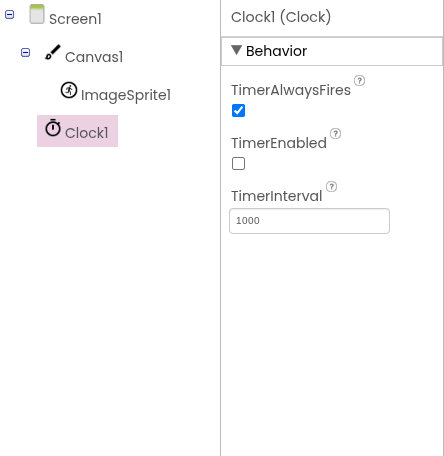Click the Canvas1 paintbrush icon
The image size is (444, 456).
(x=53, y=52)
